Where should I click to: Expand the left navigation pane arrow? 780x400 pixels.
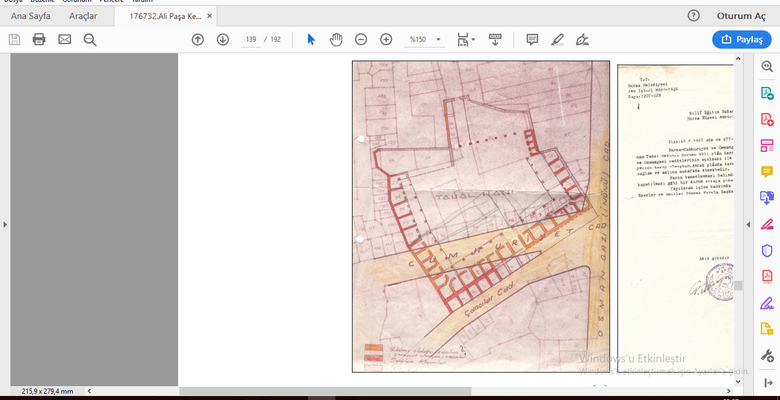[5, 225]
